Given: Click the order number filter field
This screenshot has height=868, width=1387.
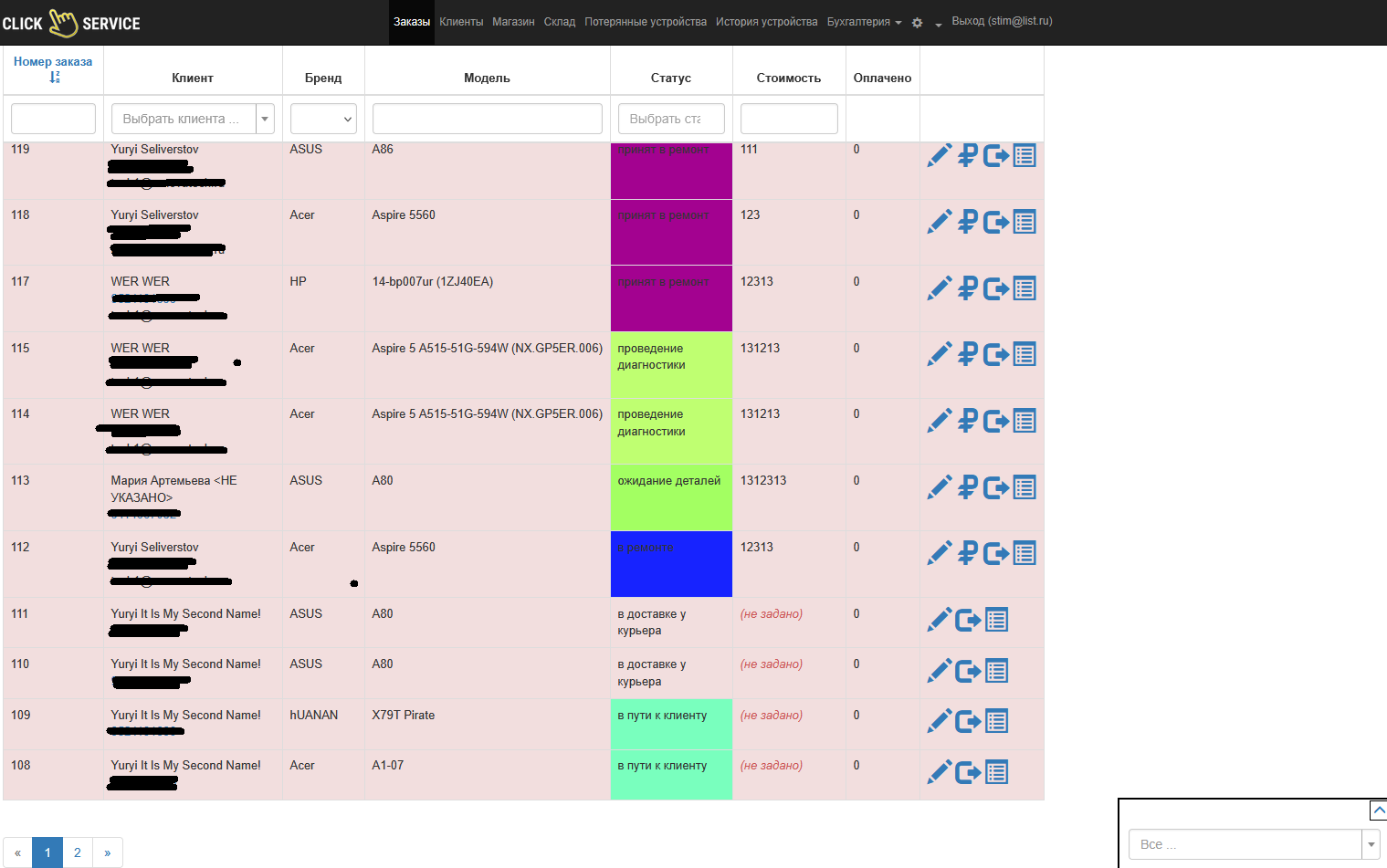Looking at the screenshot, I should [x=53, y=119].
